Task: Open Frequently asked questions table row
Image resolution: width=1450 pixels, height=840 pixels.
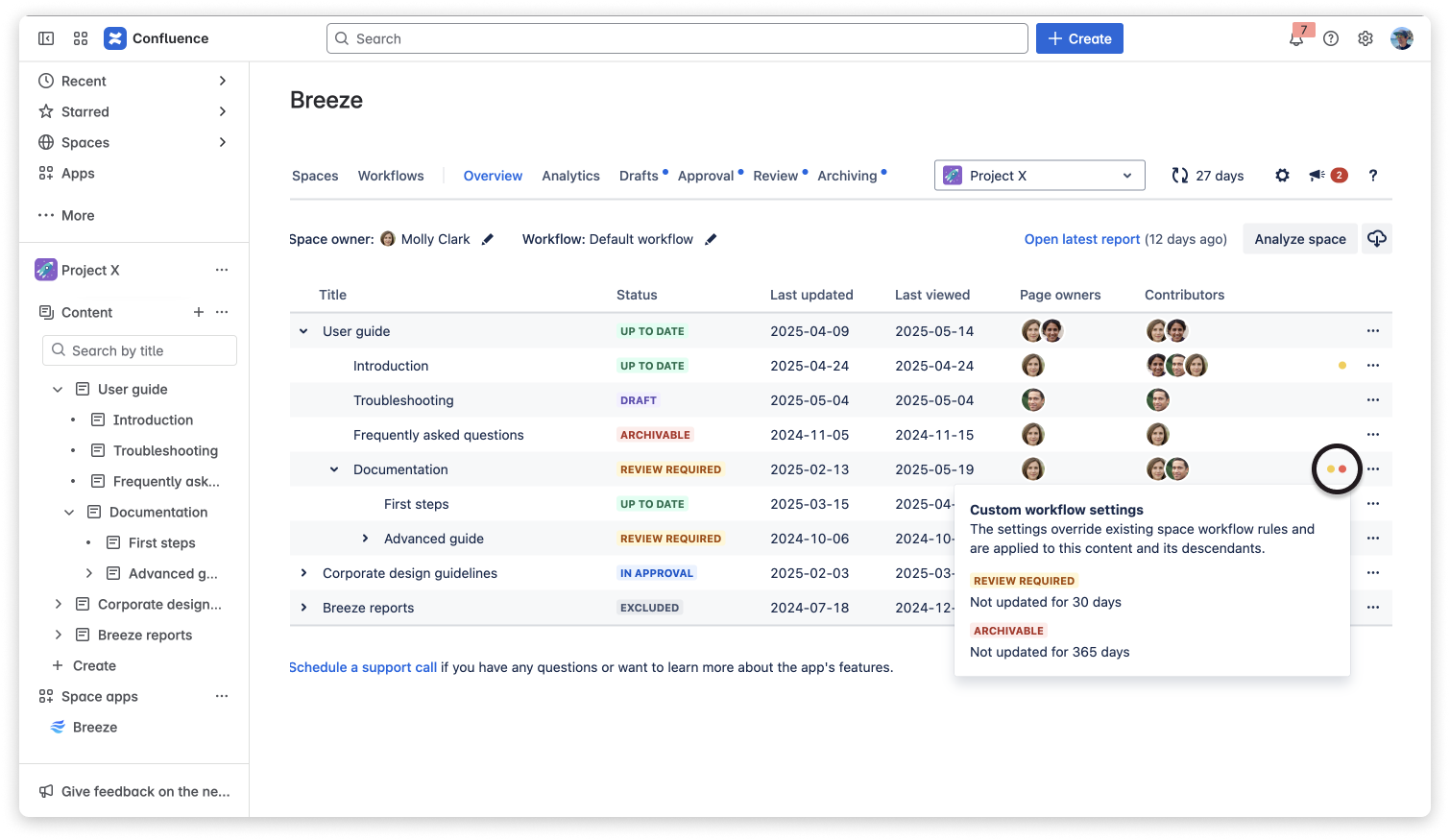Action: [x=439, y=435]
